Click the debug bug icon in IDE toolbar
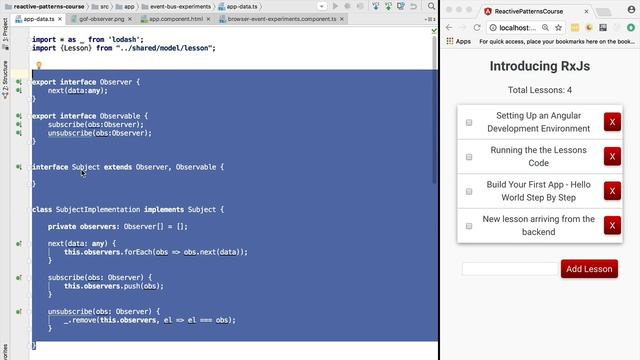The image size is (640, 360). click(x=348, y=6)
